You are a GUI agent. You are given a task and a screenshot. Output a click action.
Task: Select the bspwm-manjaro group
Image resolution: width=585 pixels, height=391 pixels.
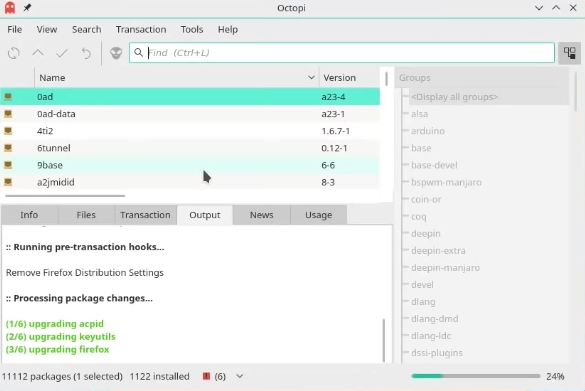tap(446, 182)
